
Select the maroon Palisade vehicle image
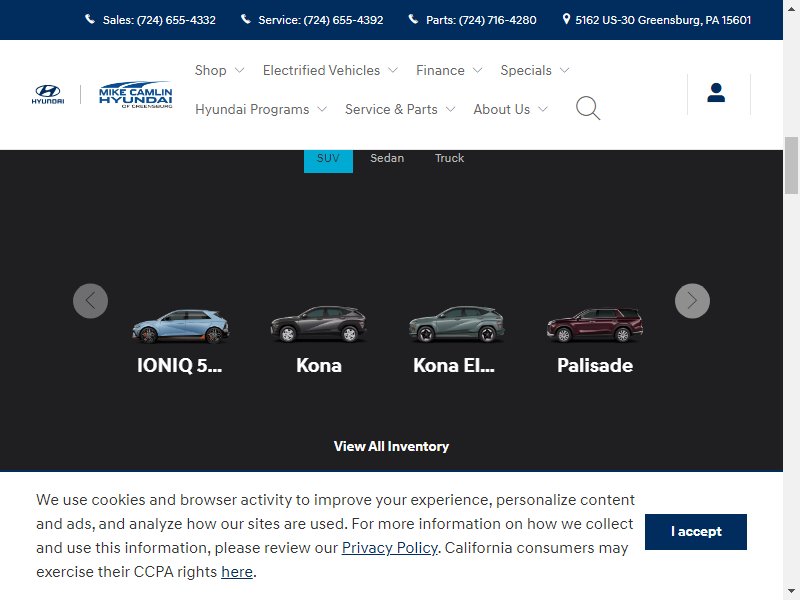[595, 325]
